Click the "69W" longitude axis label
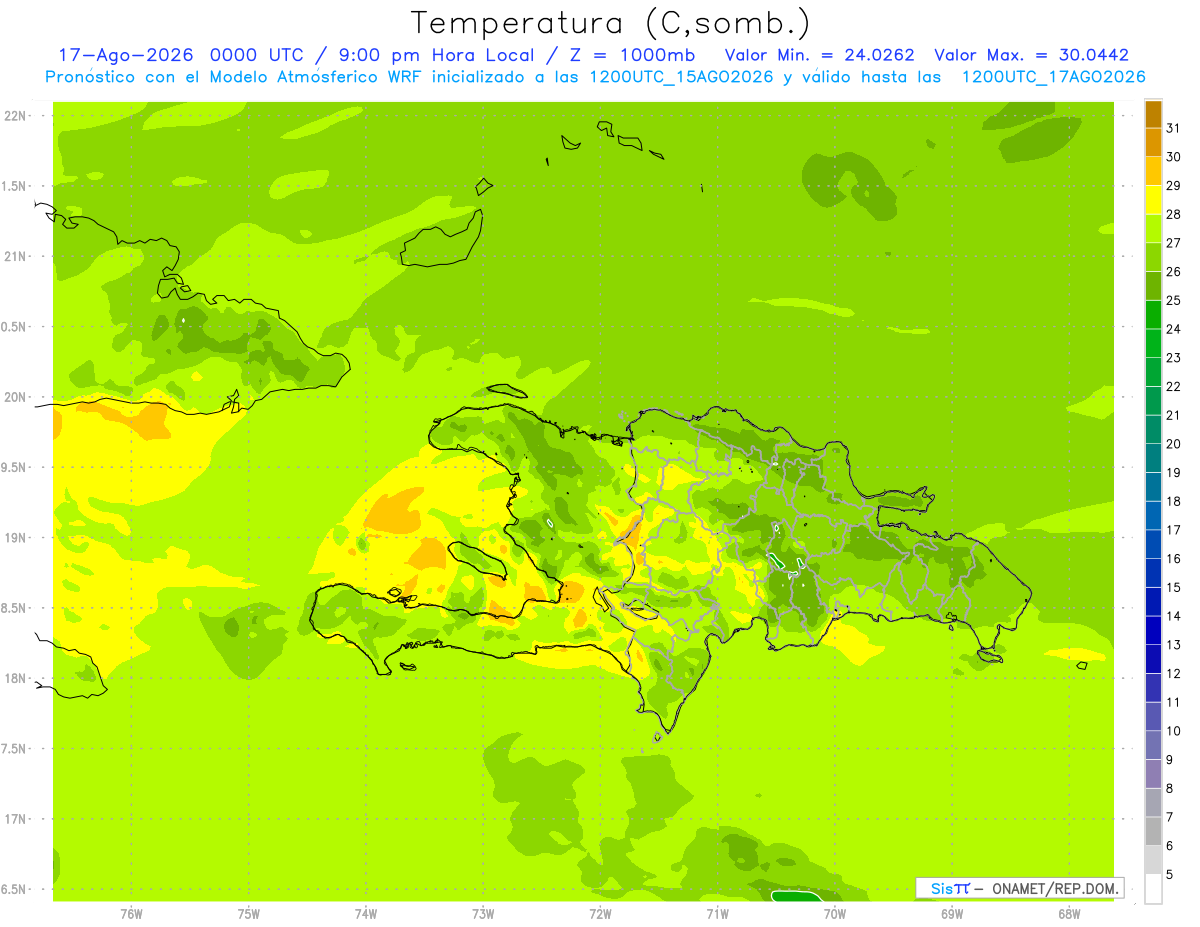This screenshot has height=927, width=1200. [x=952, y=914]
